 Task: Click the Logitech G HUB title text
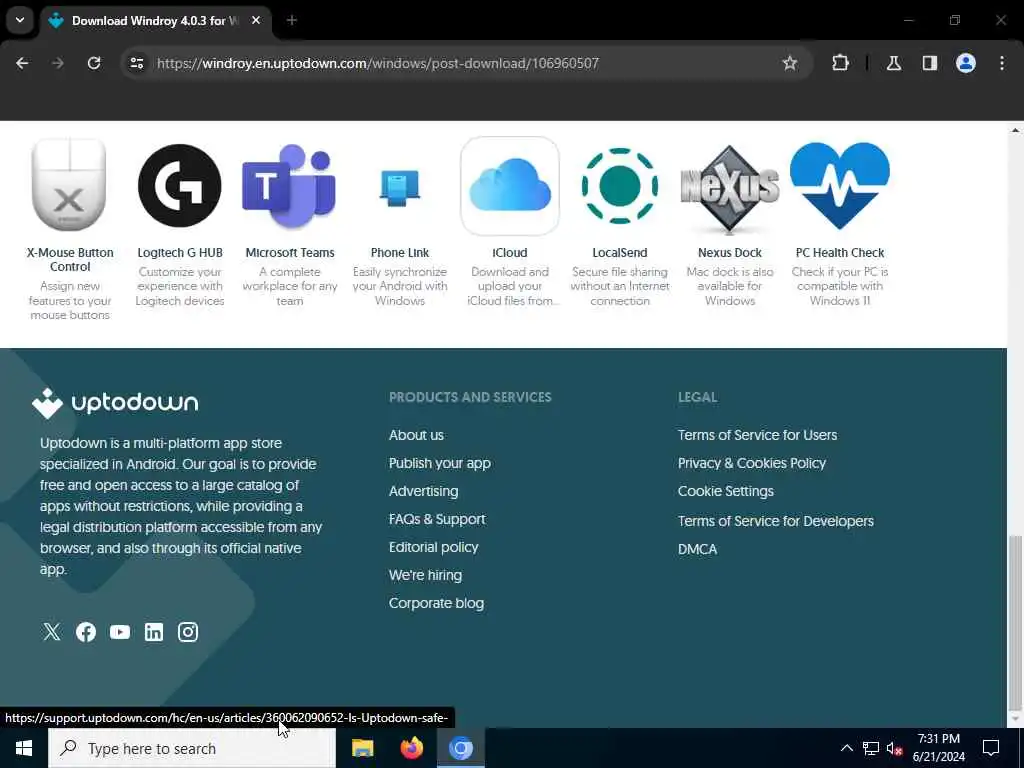point(180,253)
